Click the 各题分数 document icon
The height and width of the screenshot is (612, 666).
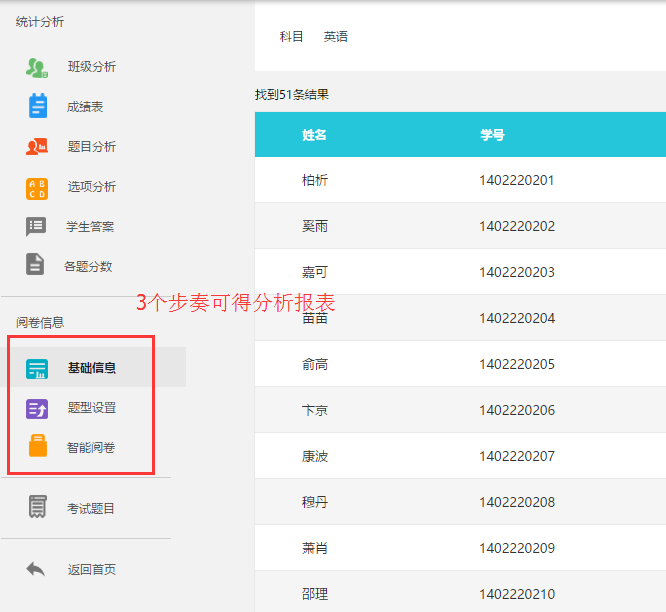coord(35,265)
